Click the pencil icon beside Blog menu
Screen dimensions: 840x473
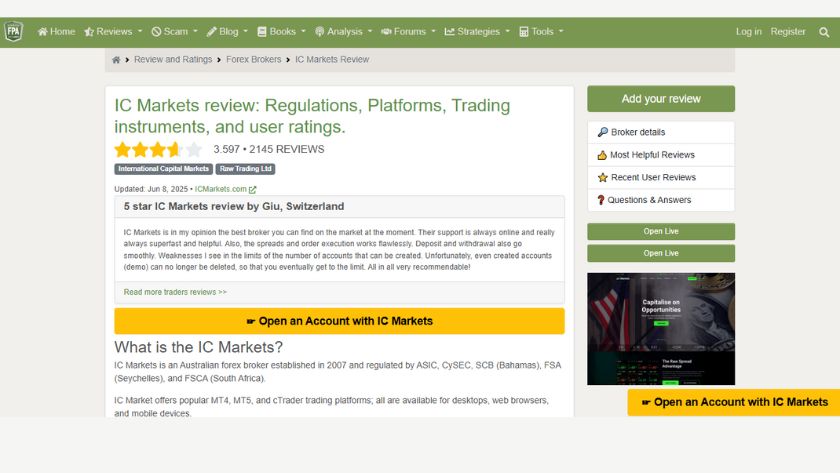(212, 32)
